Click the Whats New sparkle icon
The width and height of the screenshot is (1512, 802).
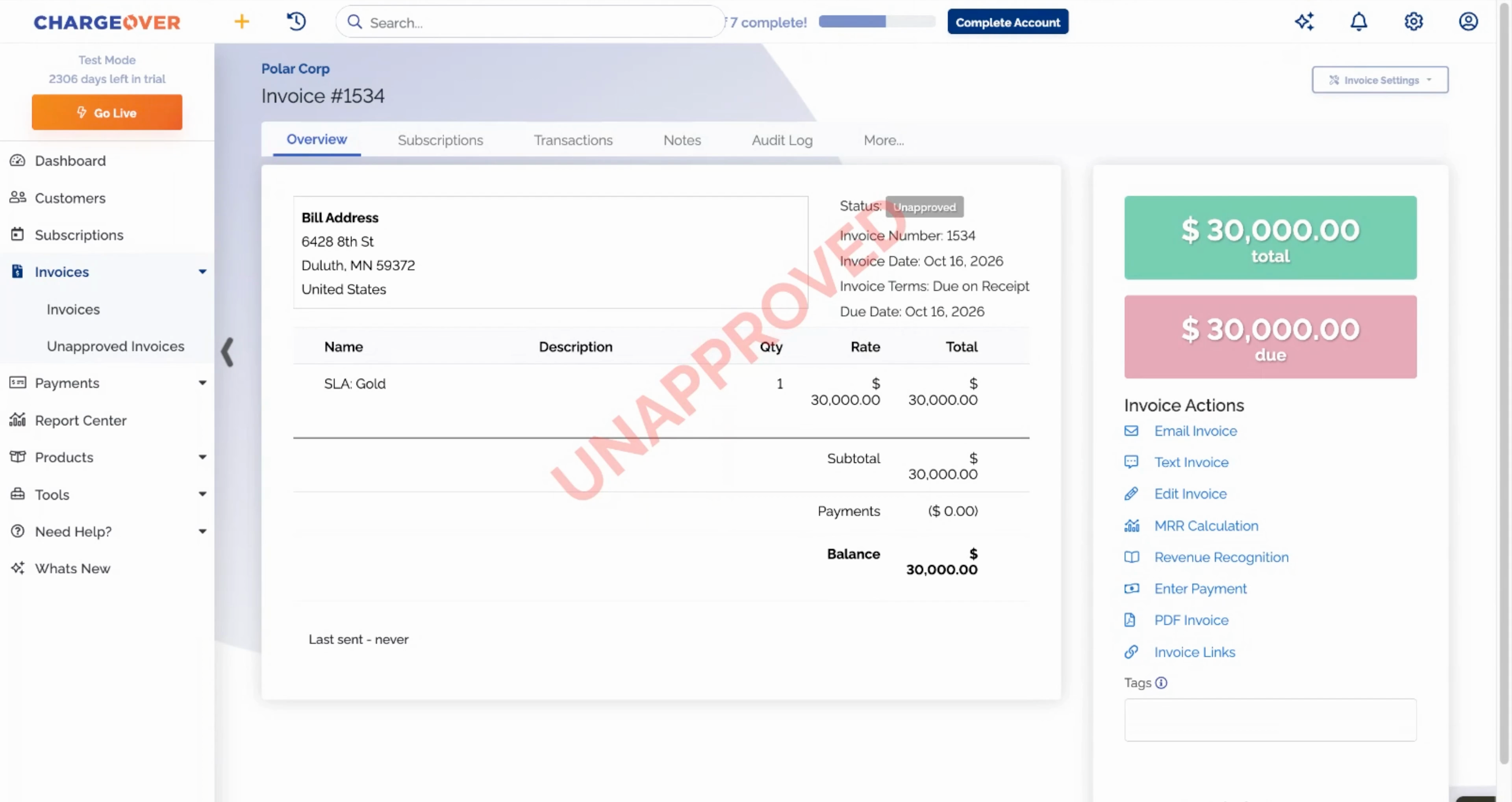(18, 568)
